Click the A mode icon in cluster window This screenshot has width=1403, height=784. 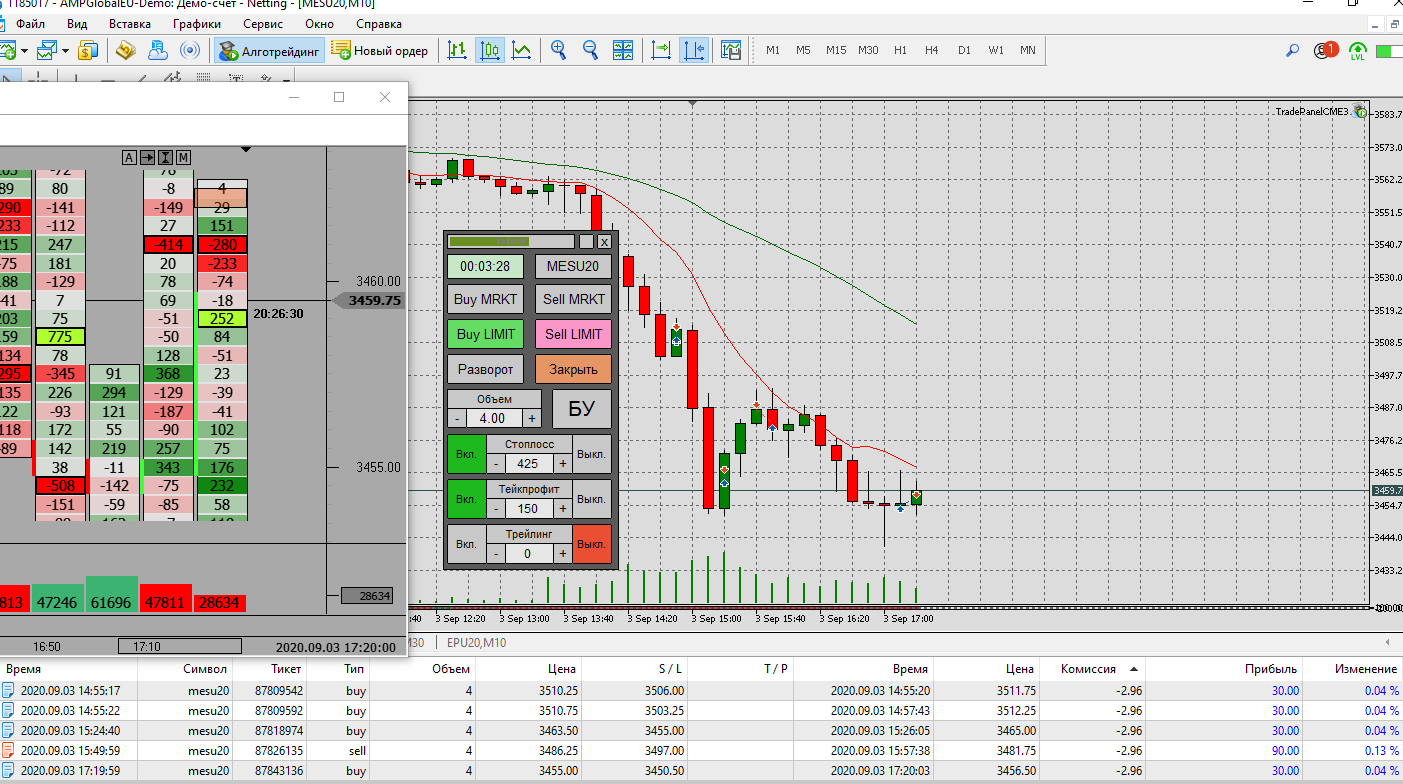(x=129, y=157)
